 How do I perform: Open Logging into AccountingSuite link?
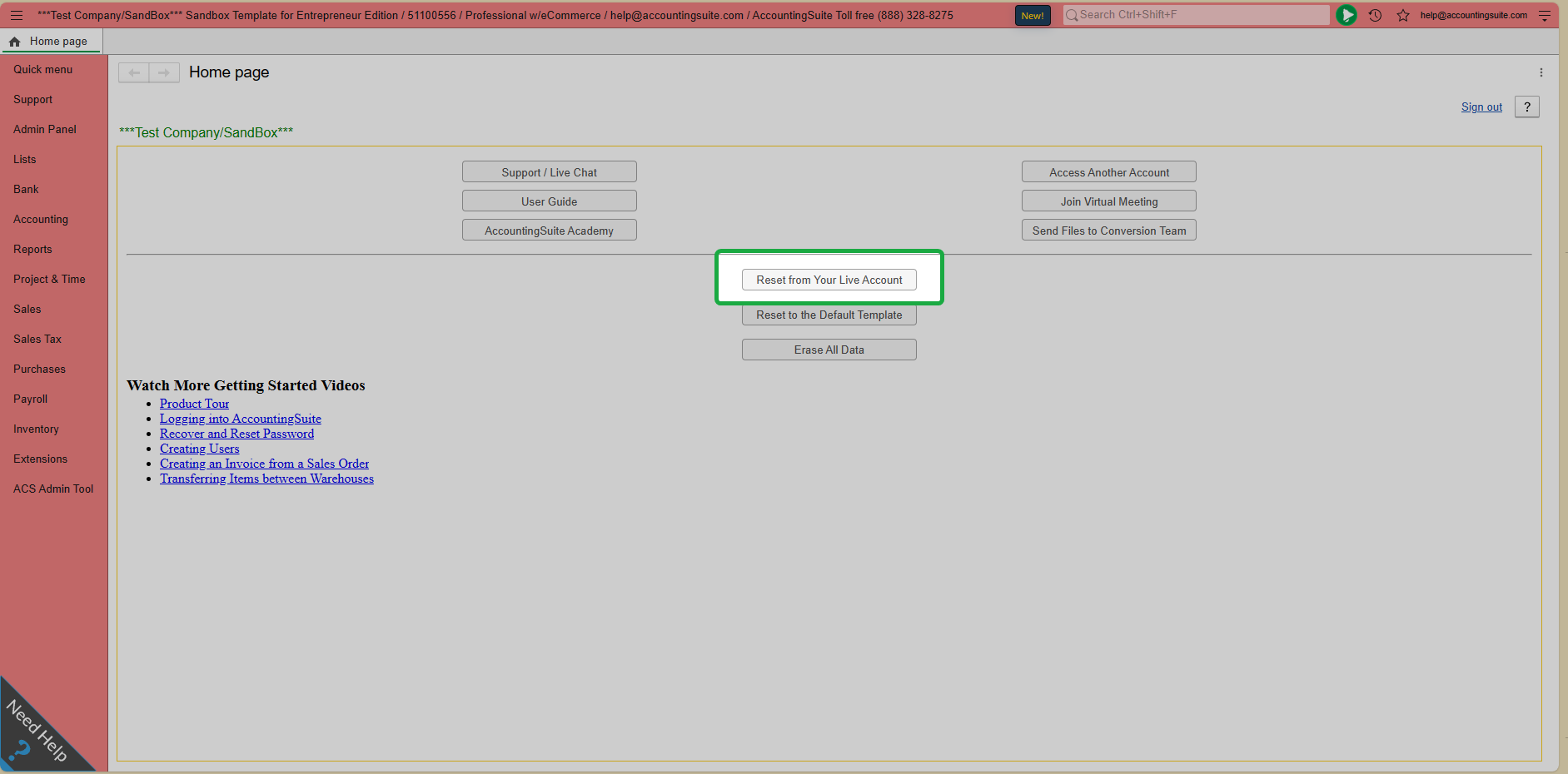point(241,419)
